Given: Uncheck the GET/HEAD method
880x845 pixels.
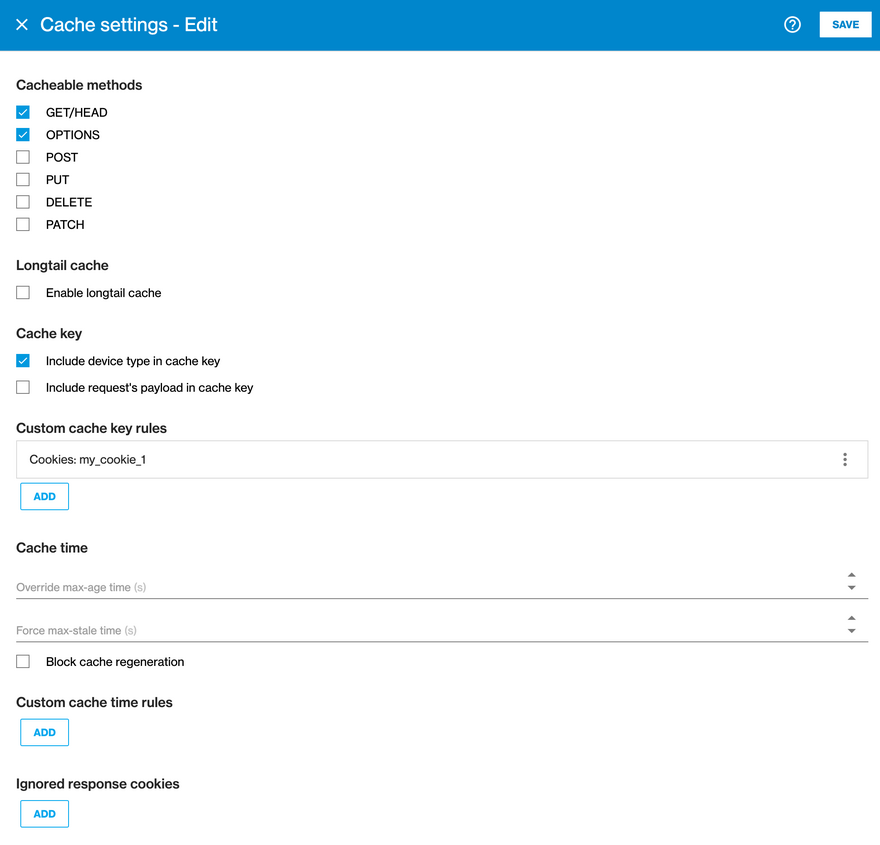Looking at the screenshot, I should point(22,112).
